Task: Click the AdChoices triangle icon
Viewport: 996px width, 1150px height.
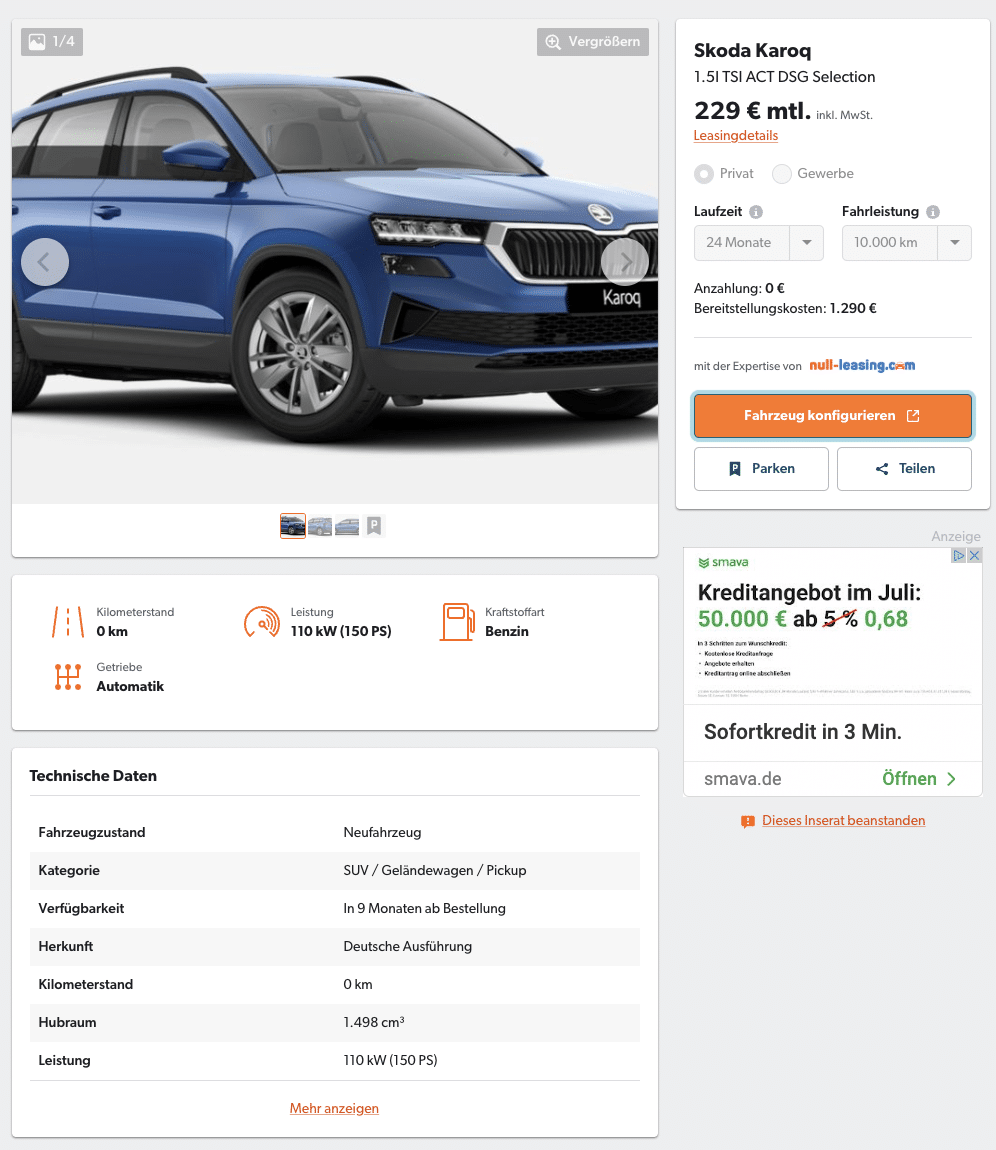Action: point(959,555)
